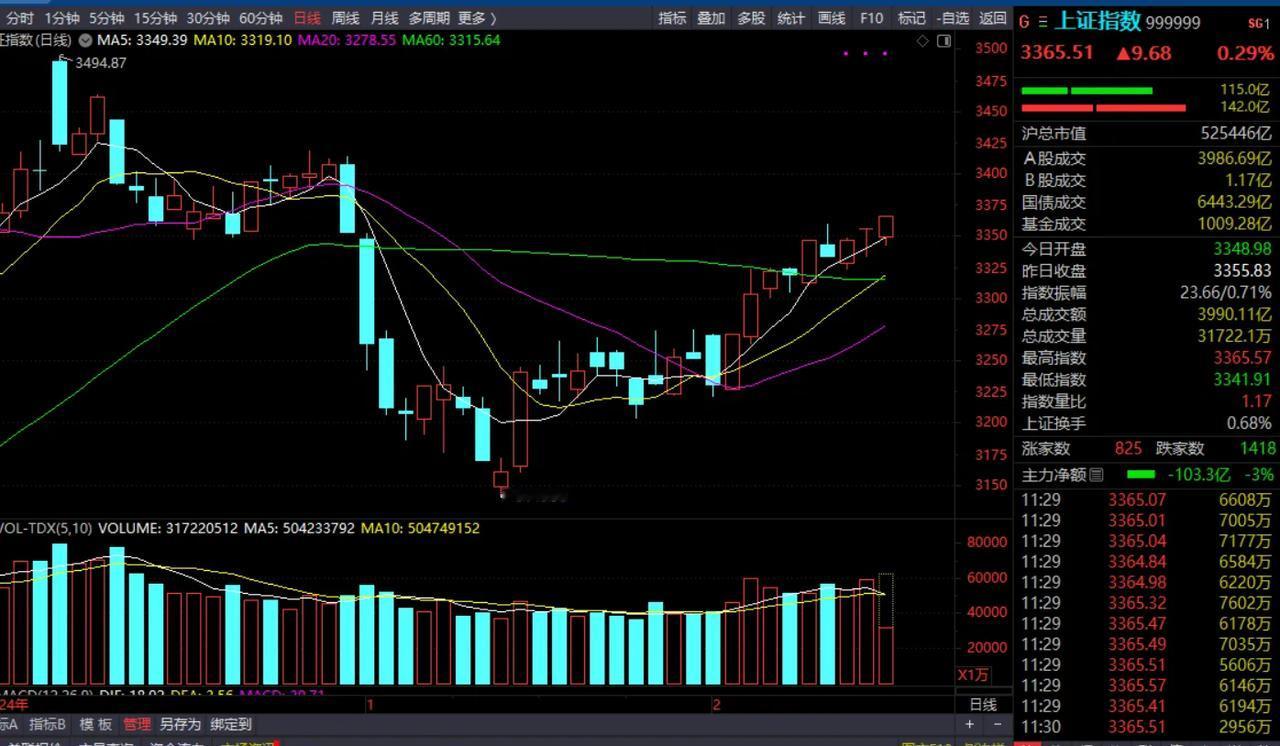Select the 15分钟 period tab

(156, 18)
